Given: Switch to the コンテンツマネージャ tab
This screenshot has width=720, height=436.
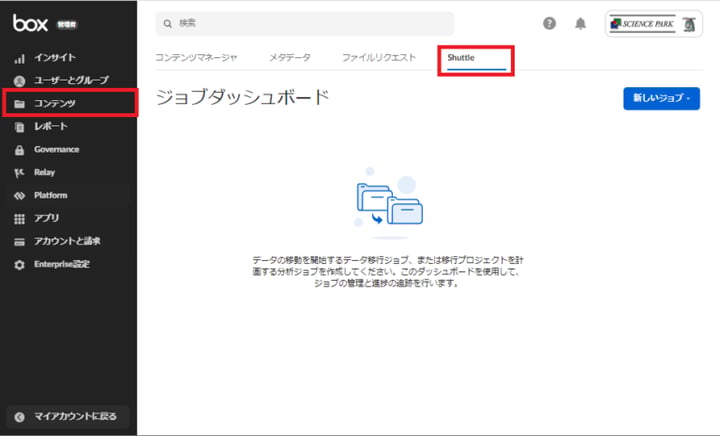Looking at the screenshot, I should tap(196, 58).
